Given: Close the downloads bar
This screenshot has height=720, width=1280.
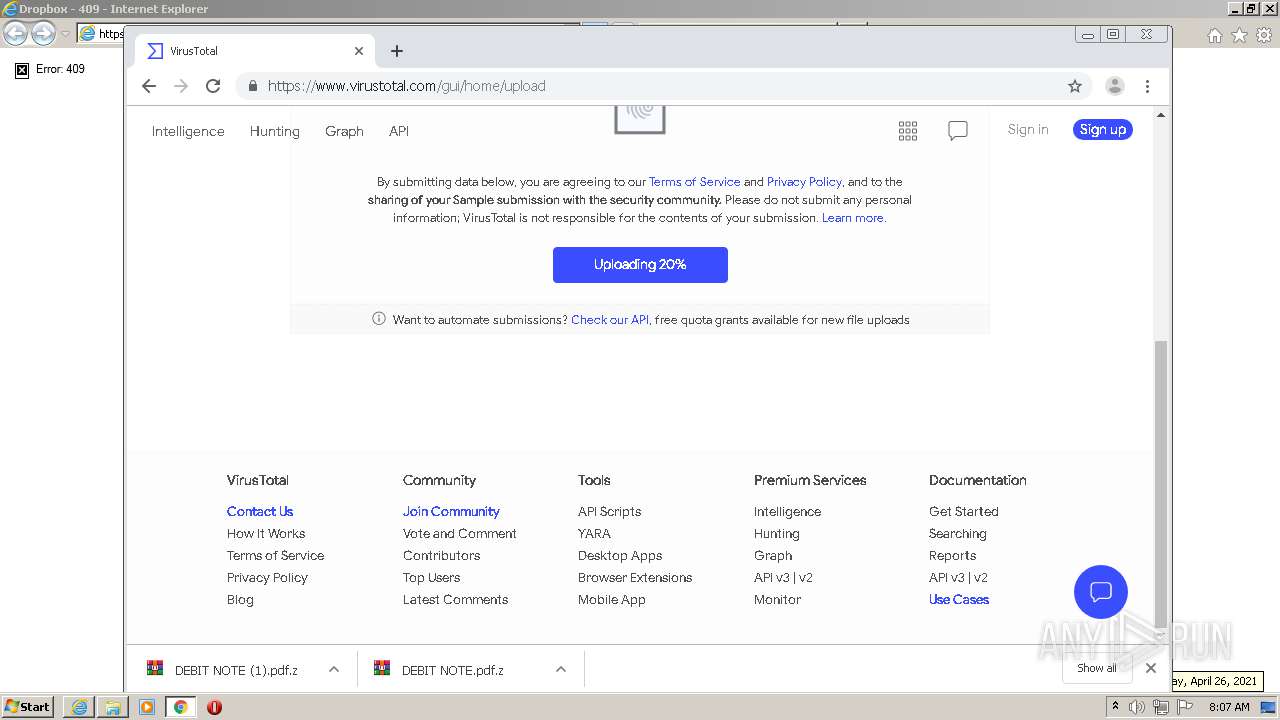Looking at the screenshot, I should click(x=1151, y=668).
